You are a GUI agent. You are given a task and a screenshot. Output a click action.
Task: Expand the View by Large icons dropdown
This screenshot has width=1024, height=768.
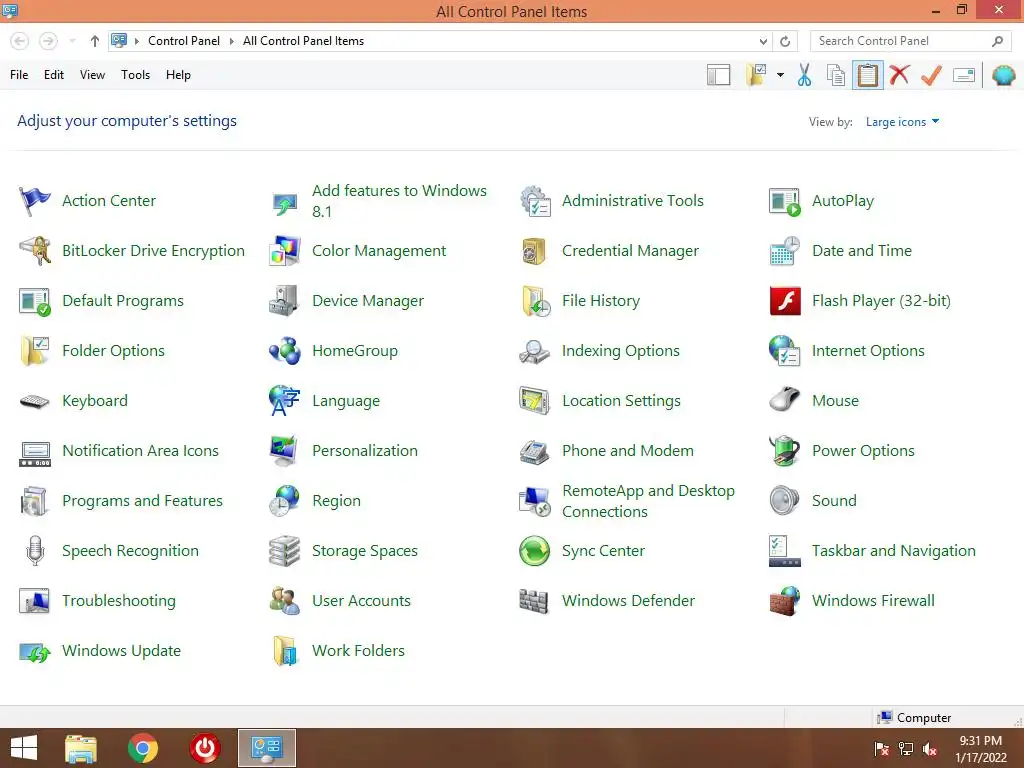(902, 122)
